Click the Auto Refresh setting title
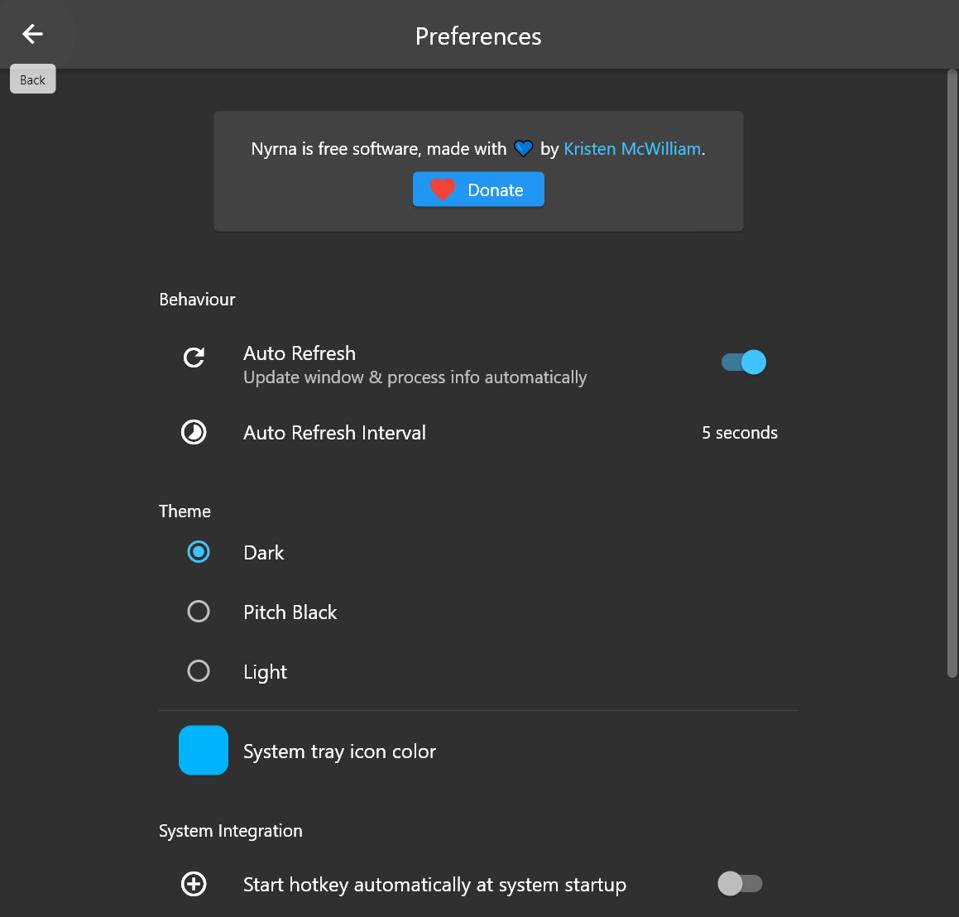 click(x=299, y=353)
